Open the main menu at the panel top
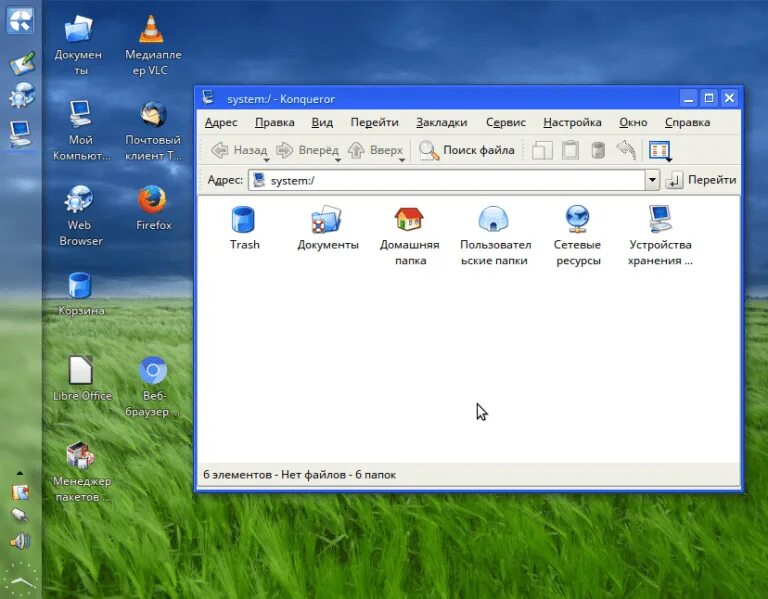Screen dimensions: 768x599 [20, 20]
